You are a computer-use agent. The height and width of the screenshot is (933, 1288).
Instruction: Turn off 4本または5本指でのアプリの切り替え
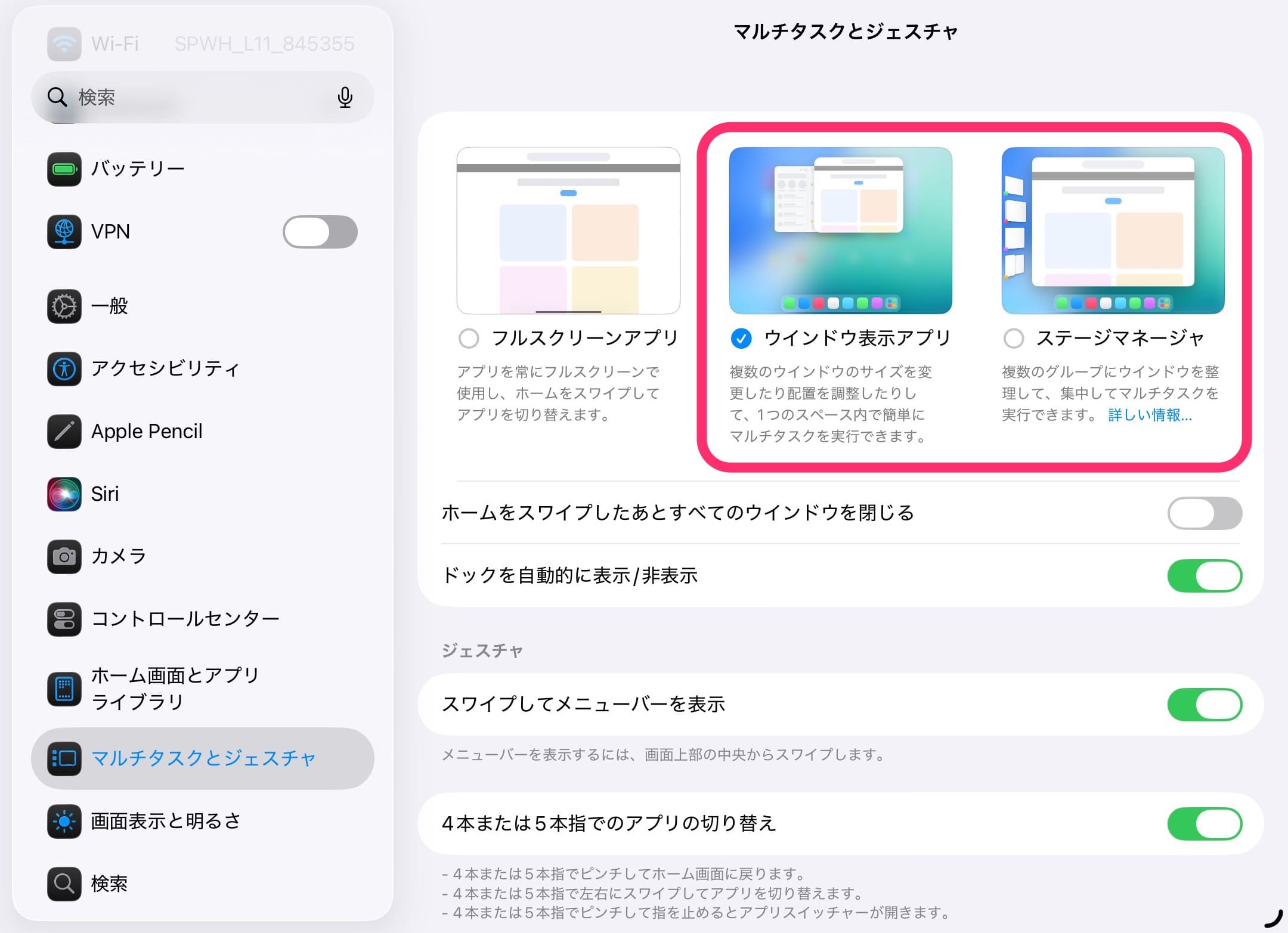(x=1204, y=823)
